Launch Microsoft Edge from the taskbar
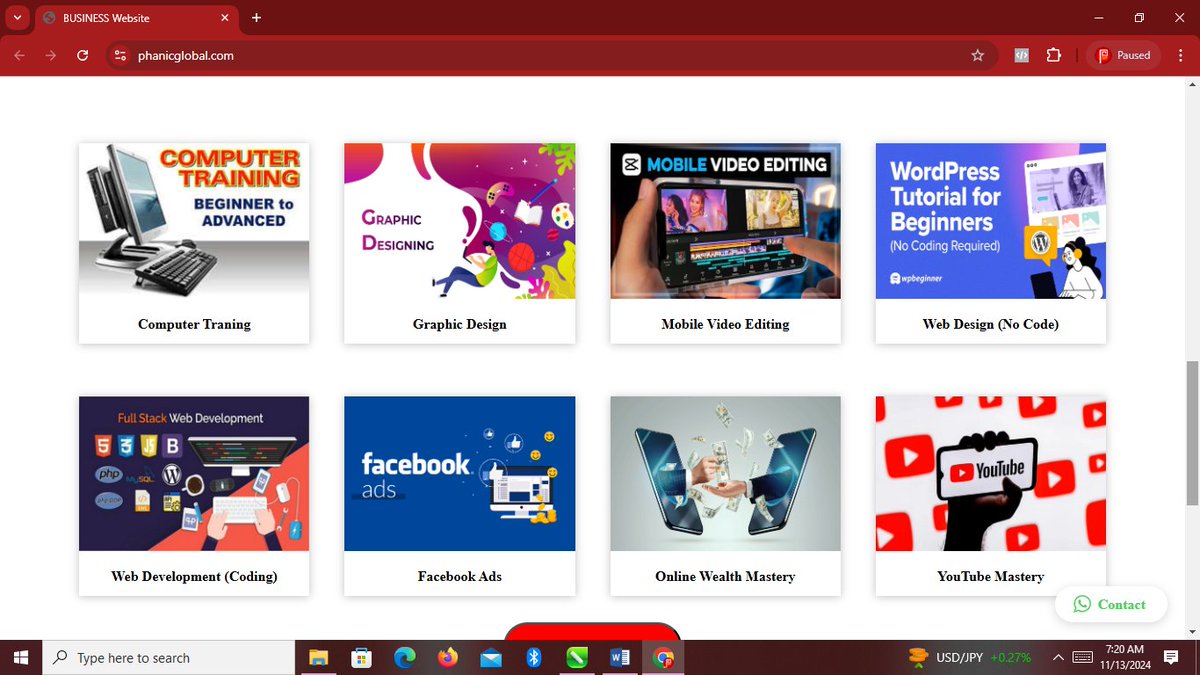Image resolution: width=1200 pixels, height=675 pixels. pyautogui.click(x=404, y=658)
